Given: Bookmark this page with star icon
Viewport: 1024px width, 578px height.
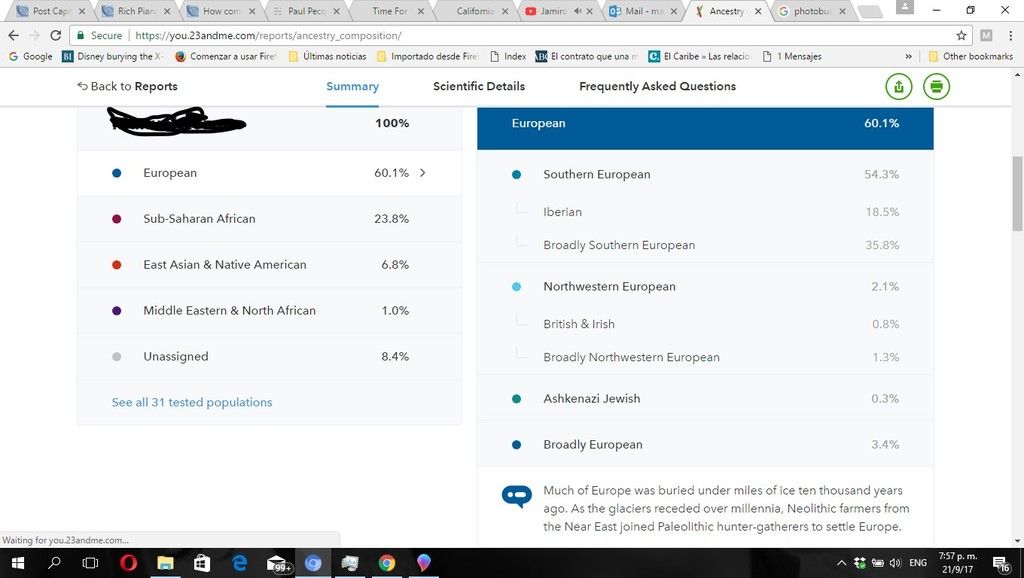Looking at the screenshot, I should (961, 35).
